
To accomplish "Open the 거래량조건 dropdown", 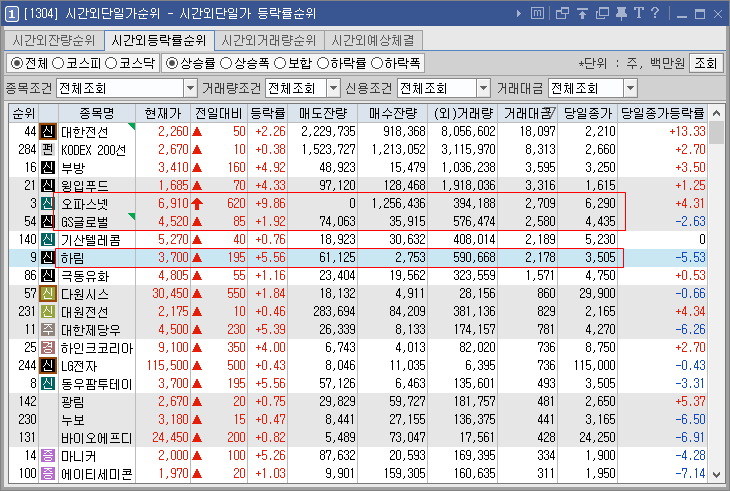I will coord(333,88).
